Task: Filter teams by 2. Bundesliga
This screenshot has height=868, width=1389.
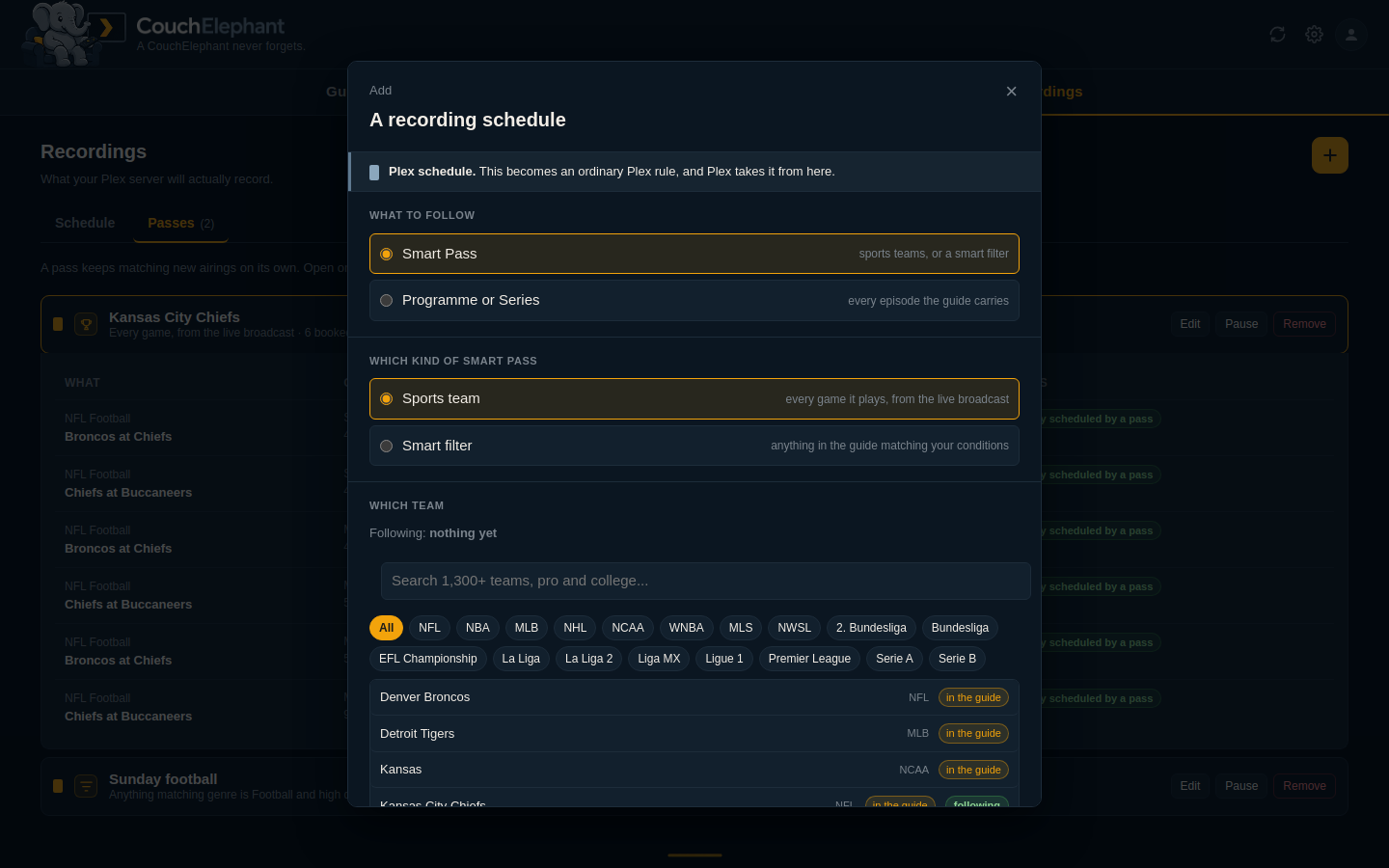Action: click(x=871, y=628)
